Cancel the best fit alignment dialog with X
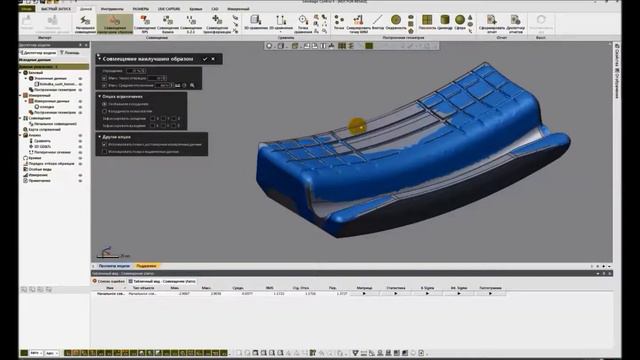640x360 pixels. (x=213, y=59)
